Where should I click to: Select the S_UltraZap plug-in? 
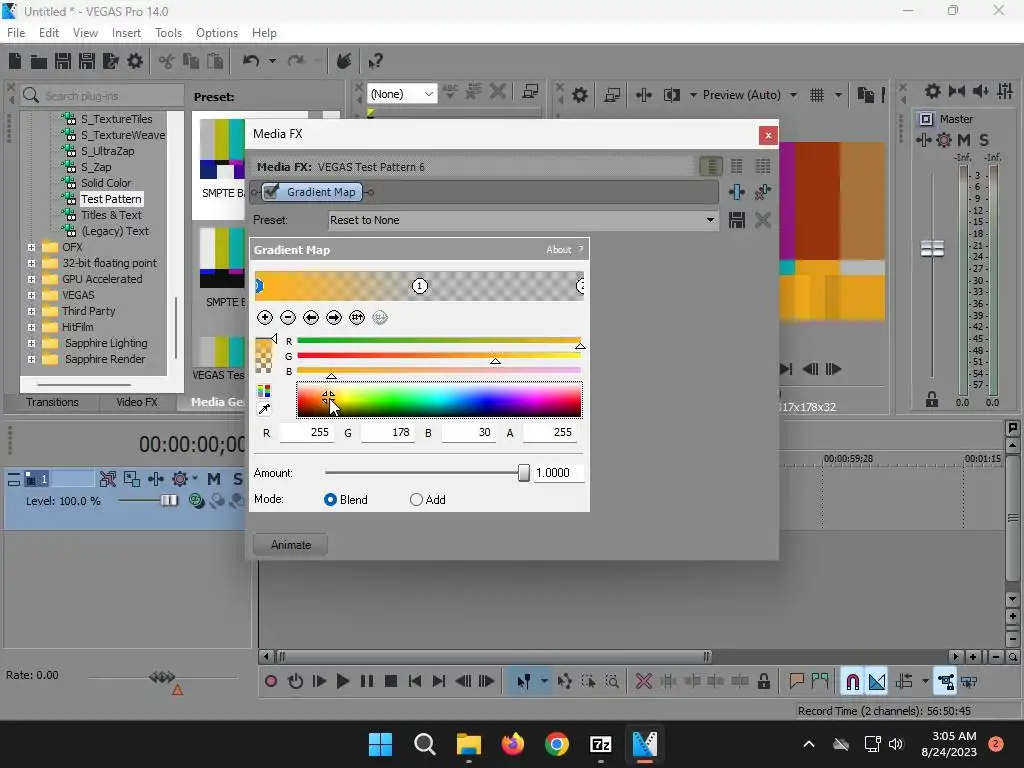107,151
